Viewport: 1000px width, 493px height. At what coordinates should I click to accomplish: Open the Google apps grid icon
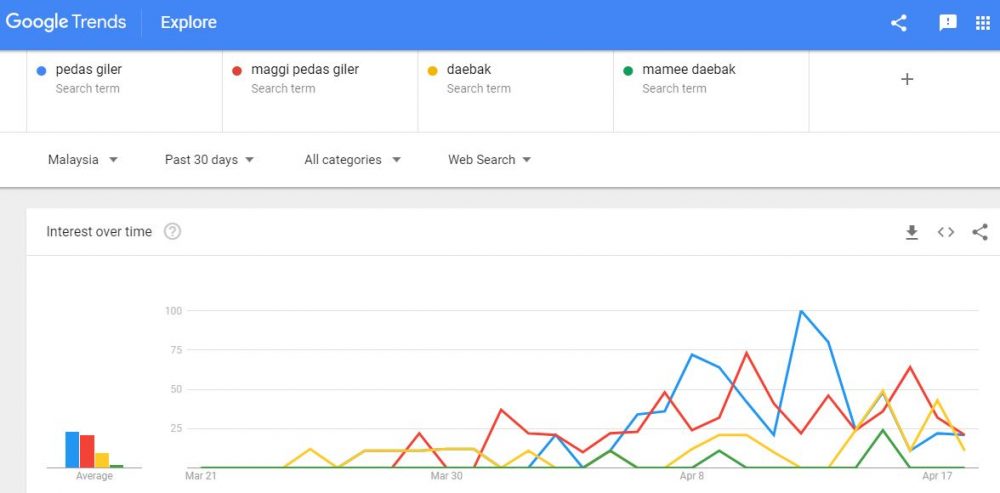click(x=983, y=23)
